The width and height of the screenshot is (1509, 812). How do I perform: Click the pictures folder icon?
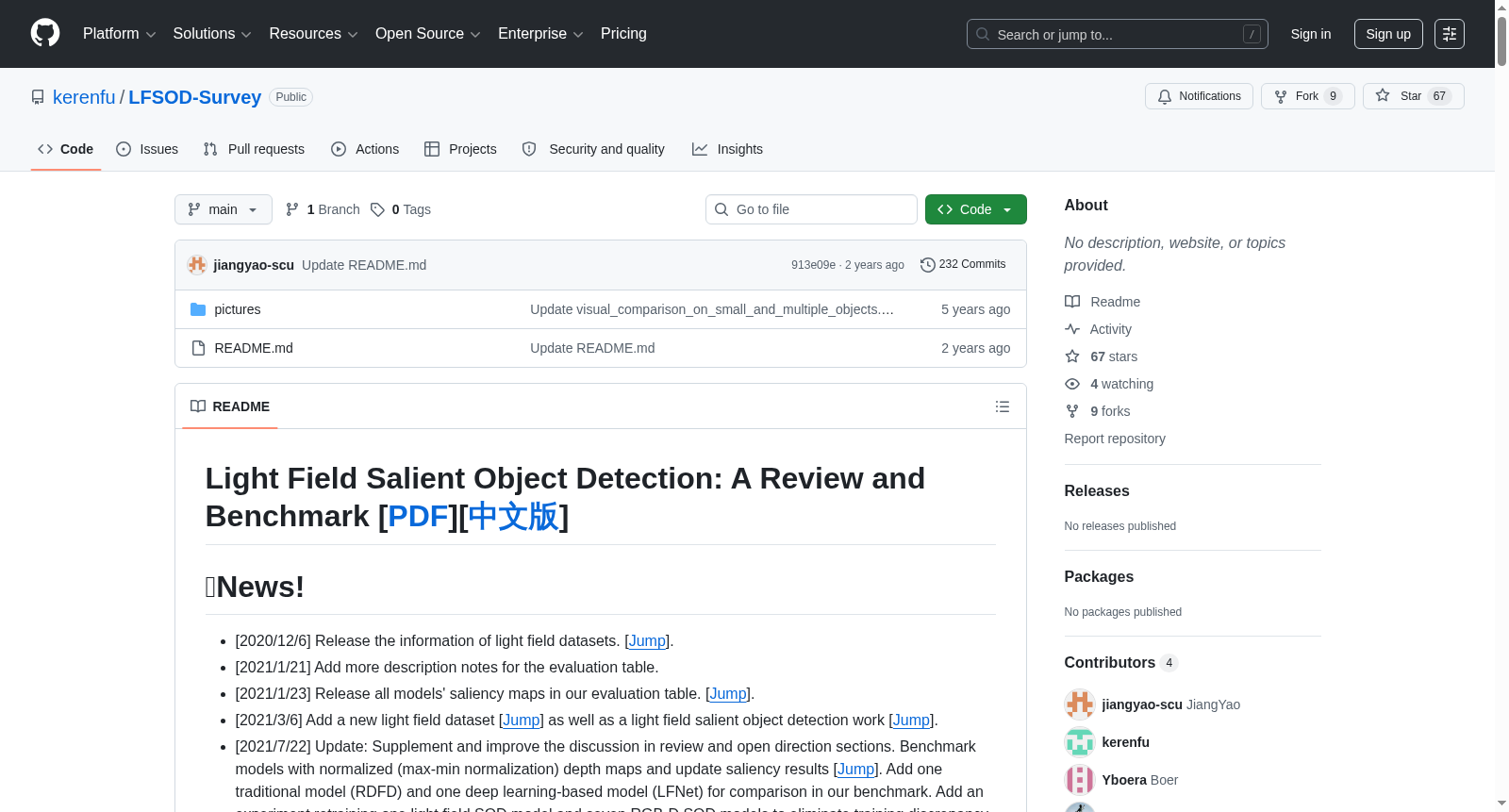point(198,309)
